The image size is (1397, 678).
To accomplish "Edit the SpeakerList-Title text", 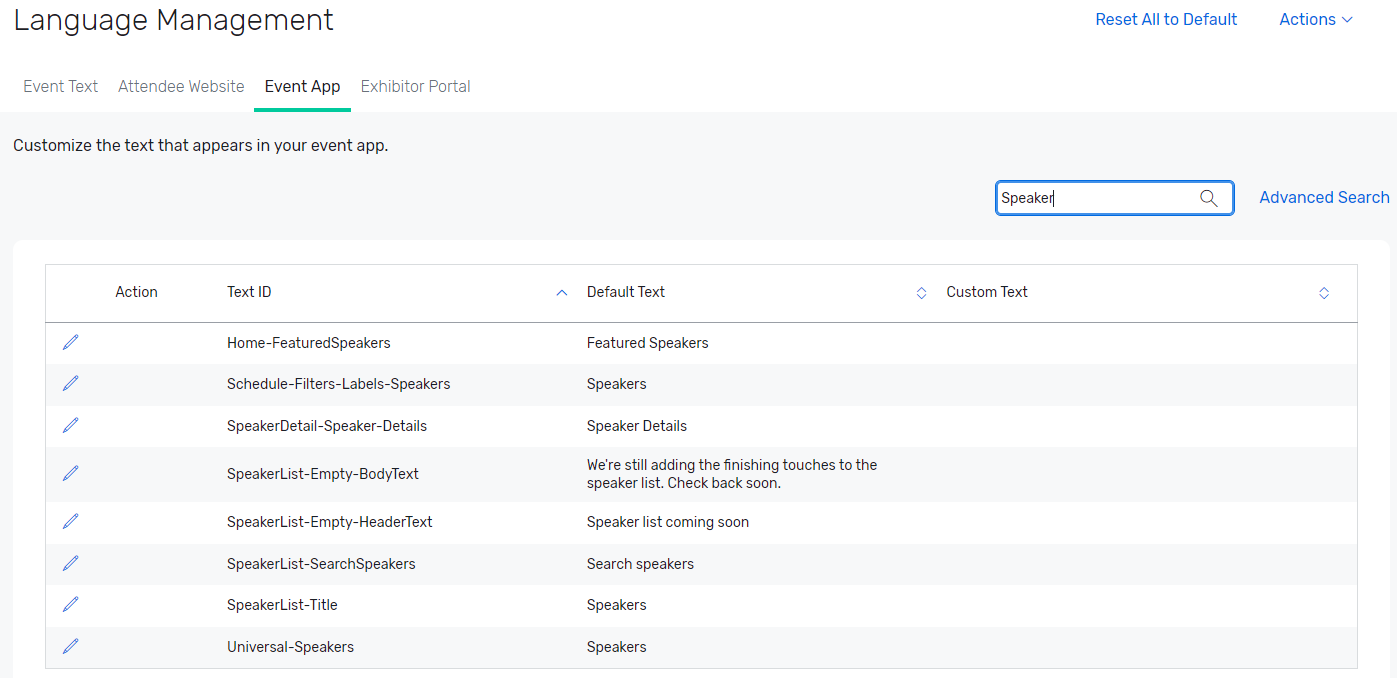I will 70,605.
